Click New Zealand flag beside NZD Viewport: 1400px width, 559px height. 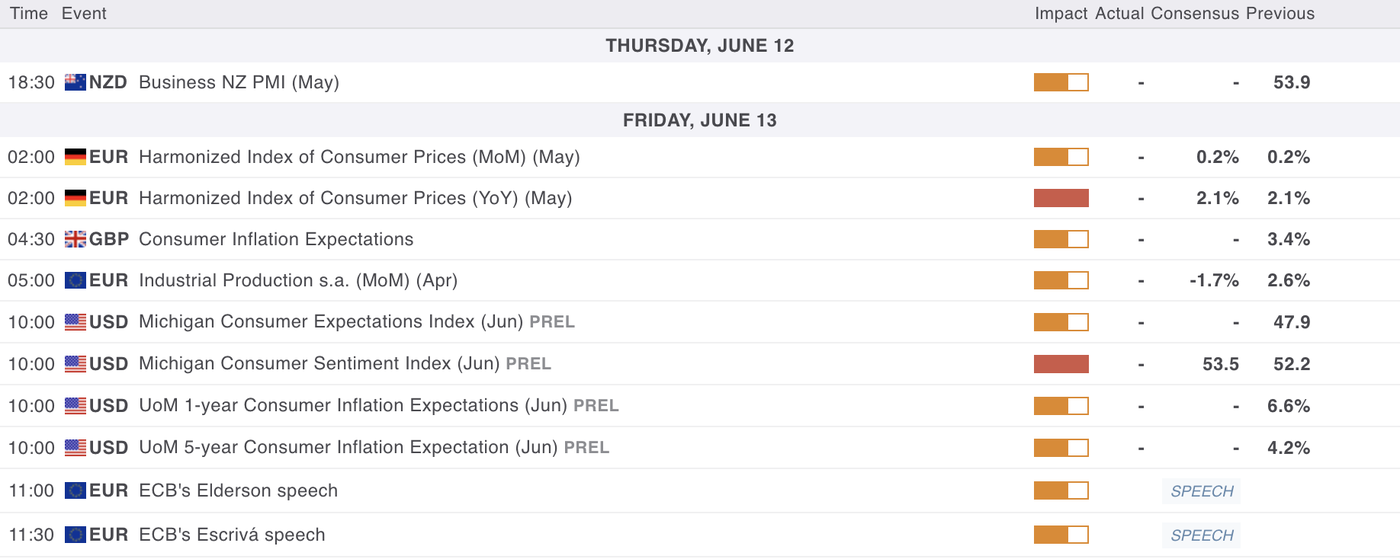tap(75, 82)
